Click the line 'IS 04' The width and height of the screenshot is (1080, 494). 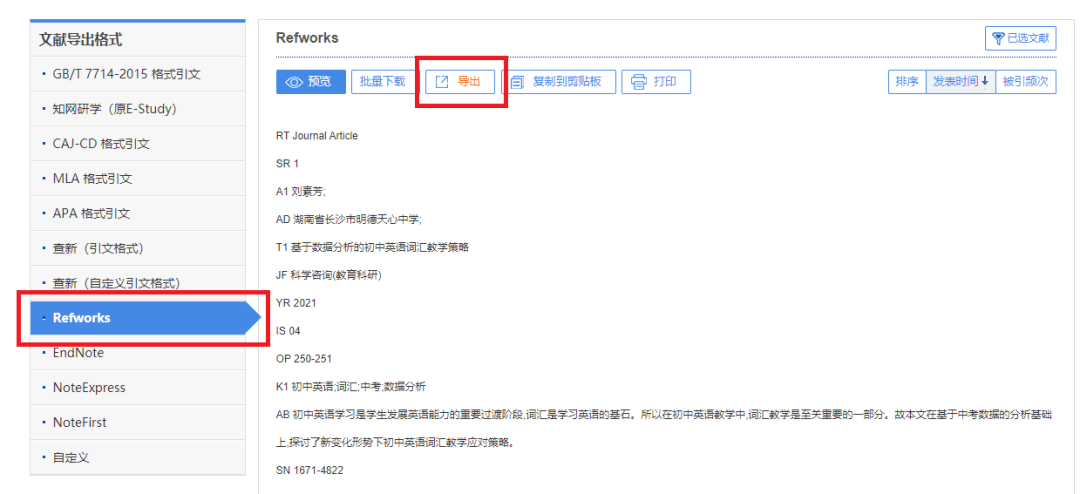coord(288,331)
